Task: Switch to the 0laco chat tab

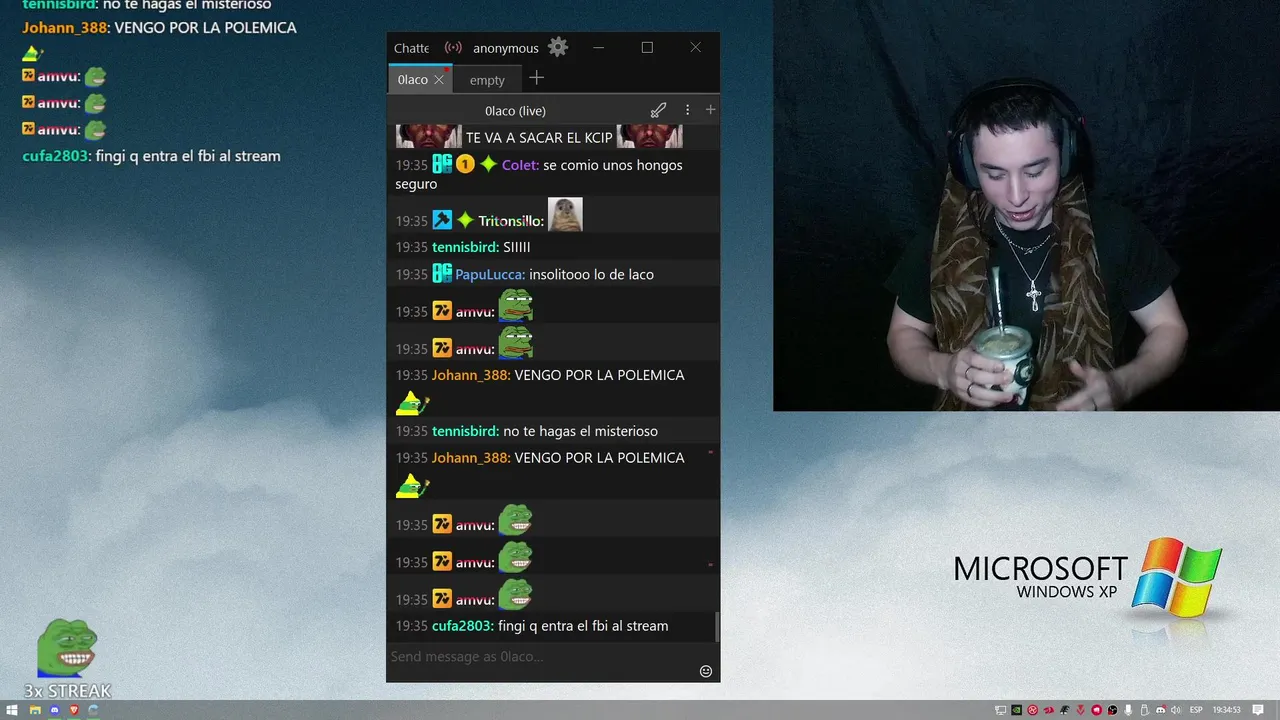Action: click(x=412, y=80)
